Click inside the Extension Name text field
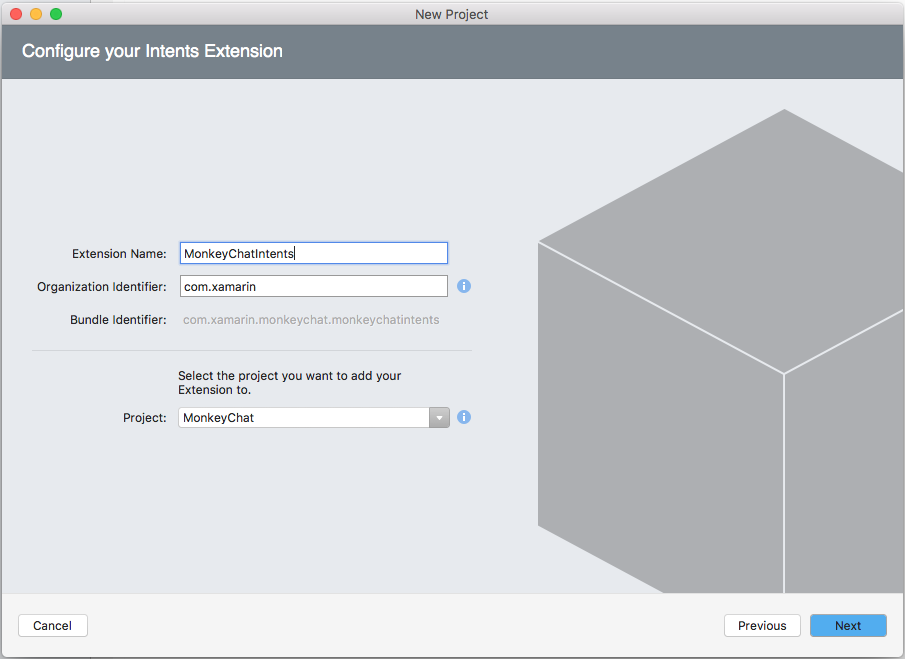Image resolution: width=905 pixels, height=659 pixels. pos(313,253)
